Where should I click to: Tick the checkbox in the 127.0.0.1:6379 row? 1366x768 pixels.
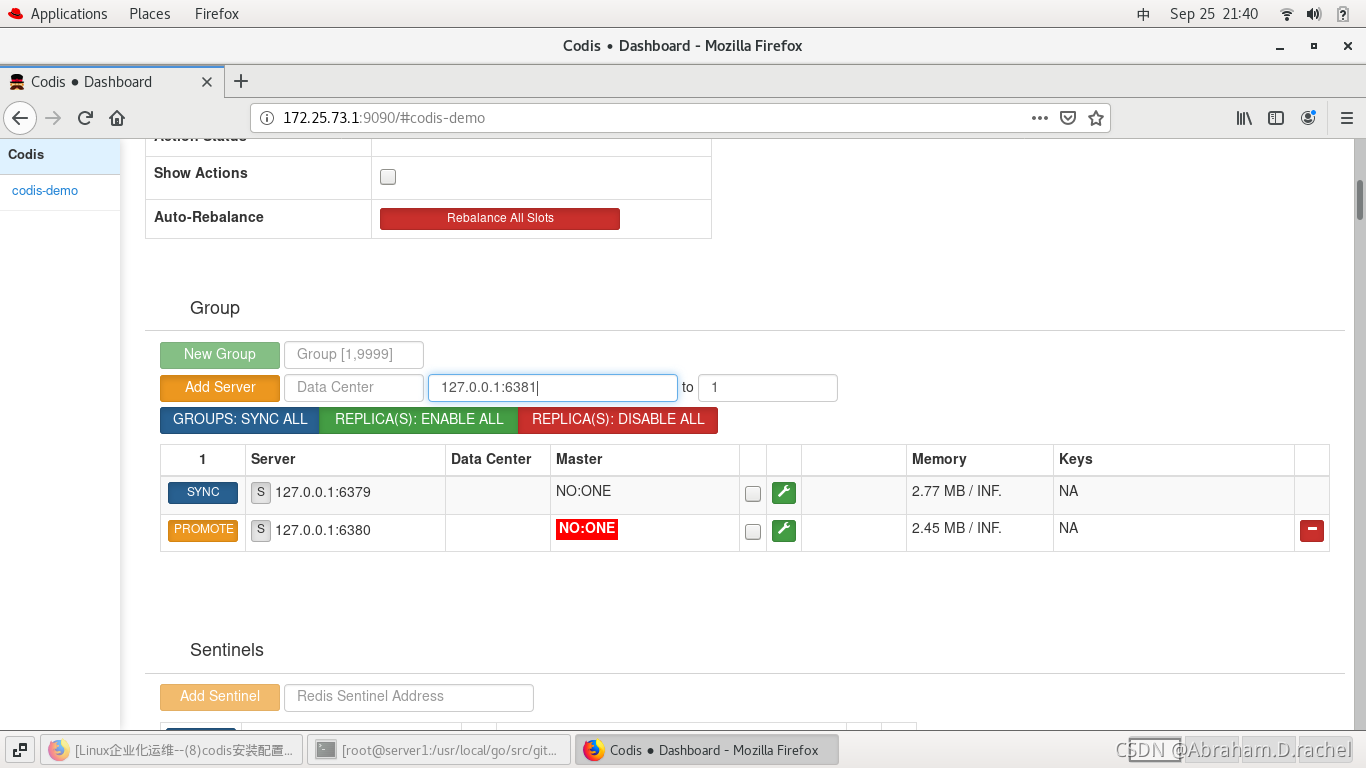[x=753, y=494]
